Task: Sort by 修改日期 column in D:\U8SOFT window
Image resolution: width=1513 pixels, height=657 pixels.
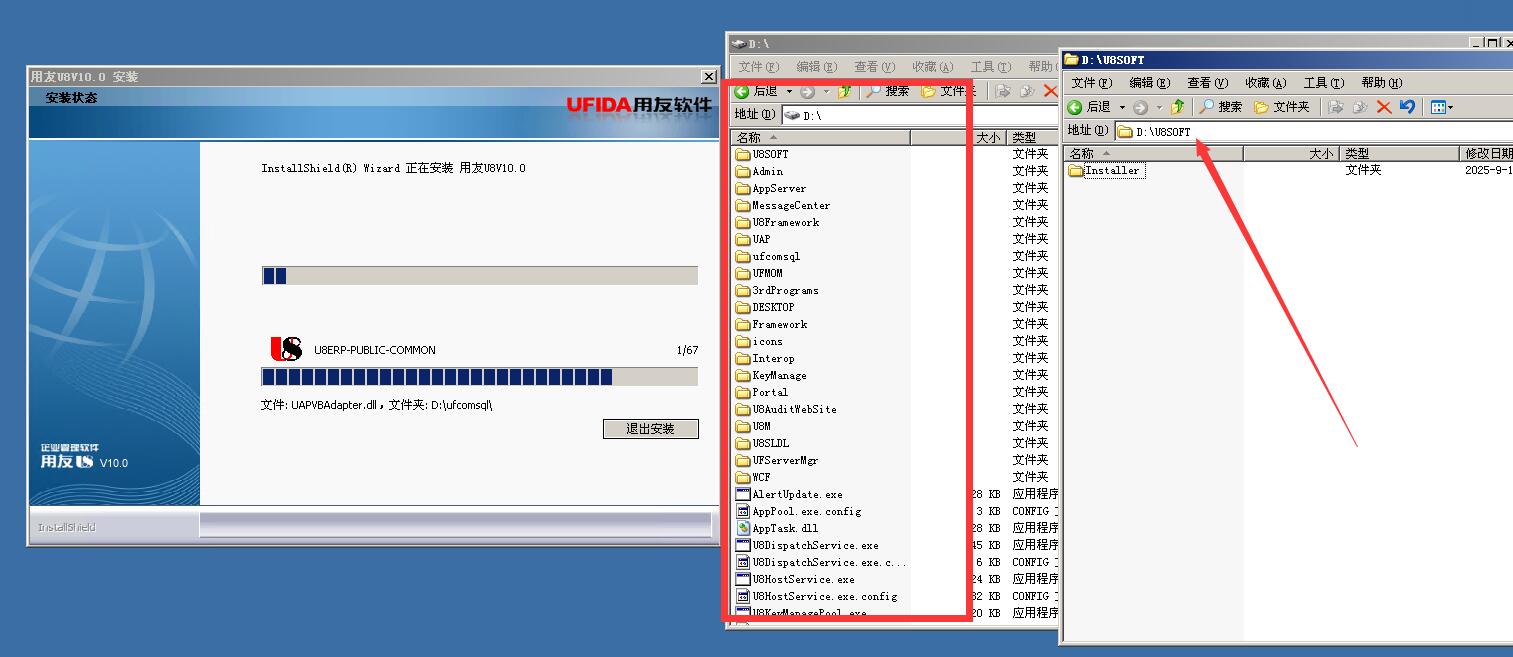Action: tap(1486, 153)
